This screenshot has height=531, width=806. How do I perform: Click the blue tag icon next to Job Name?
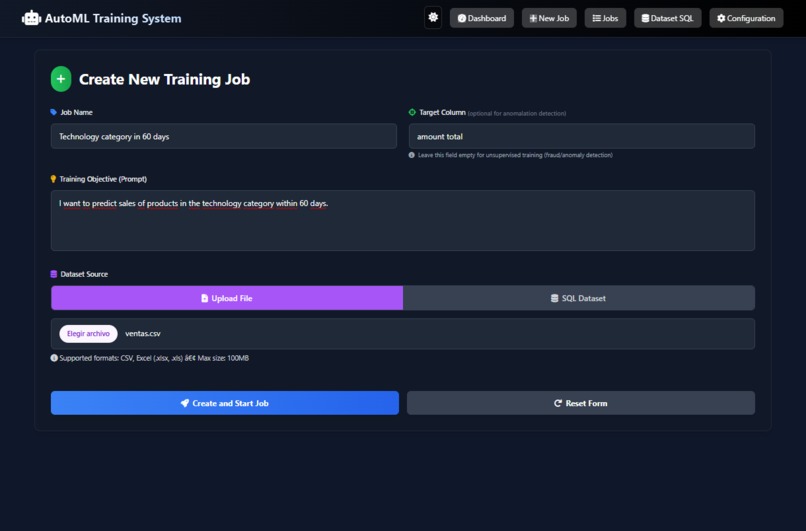click(53, 112)
